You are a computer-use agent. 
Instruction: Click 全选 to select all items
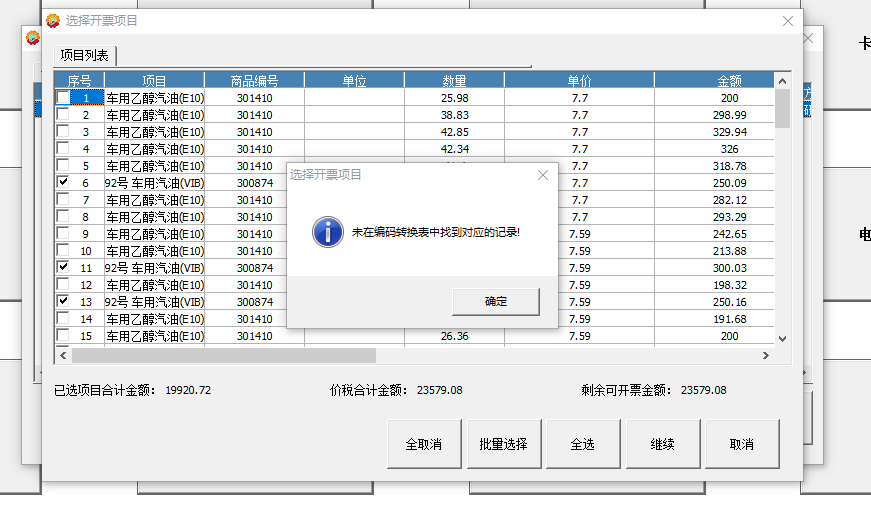coord(583,444)
